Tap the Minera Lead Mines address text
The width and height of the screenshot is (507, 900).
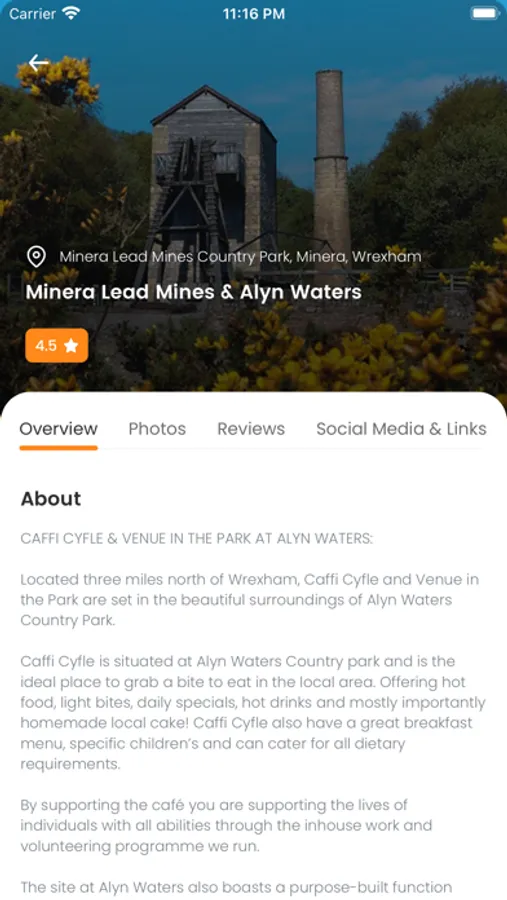point(241,257)
